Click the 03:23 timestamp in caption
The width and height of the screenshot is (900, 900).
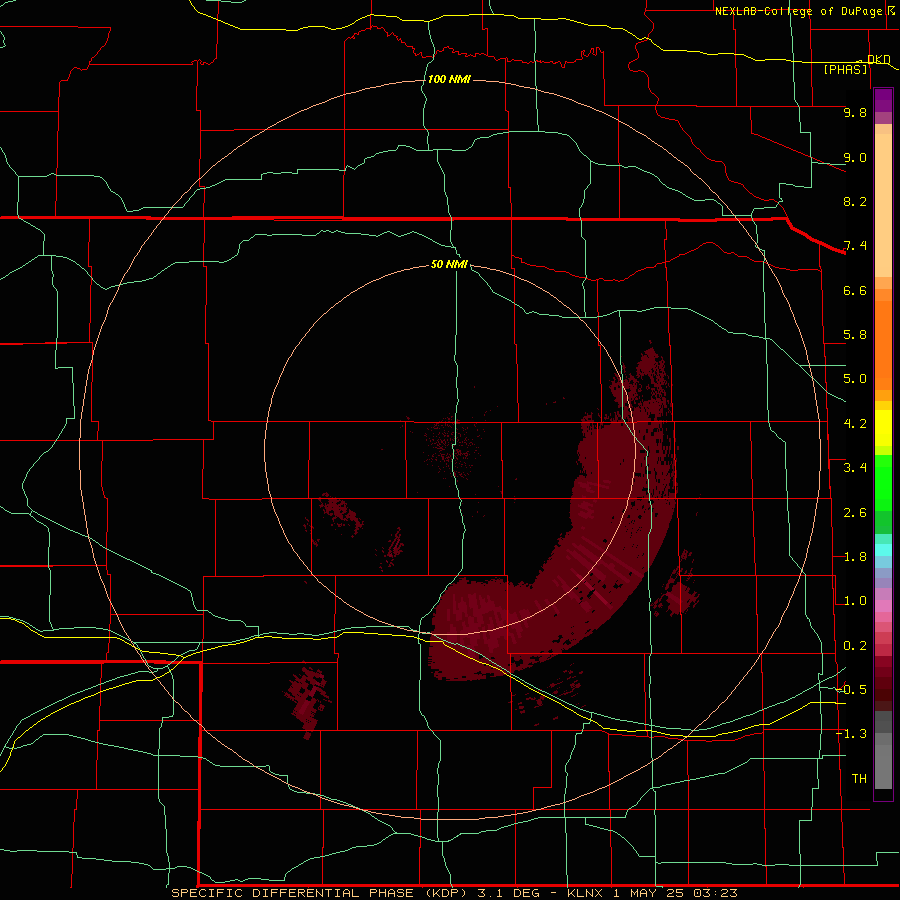[x=715, y=893]
